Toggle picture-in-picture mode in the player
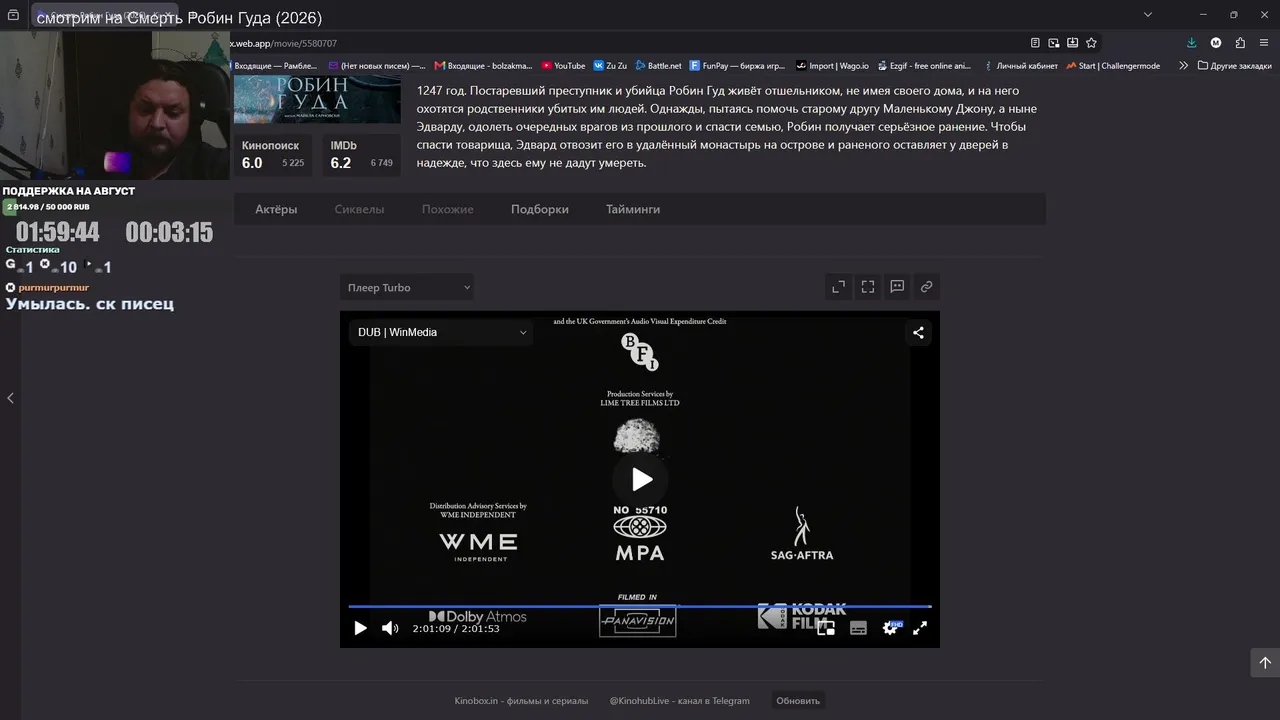 (x=826, y=628)
